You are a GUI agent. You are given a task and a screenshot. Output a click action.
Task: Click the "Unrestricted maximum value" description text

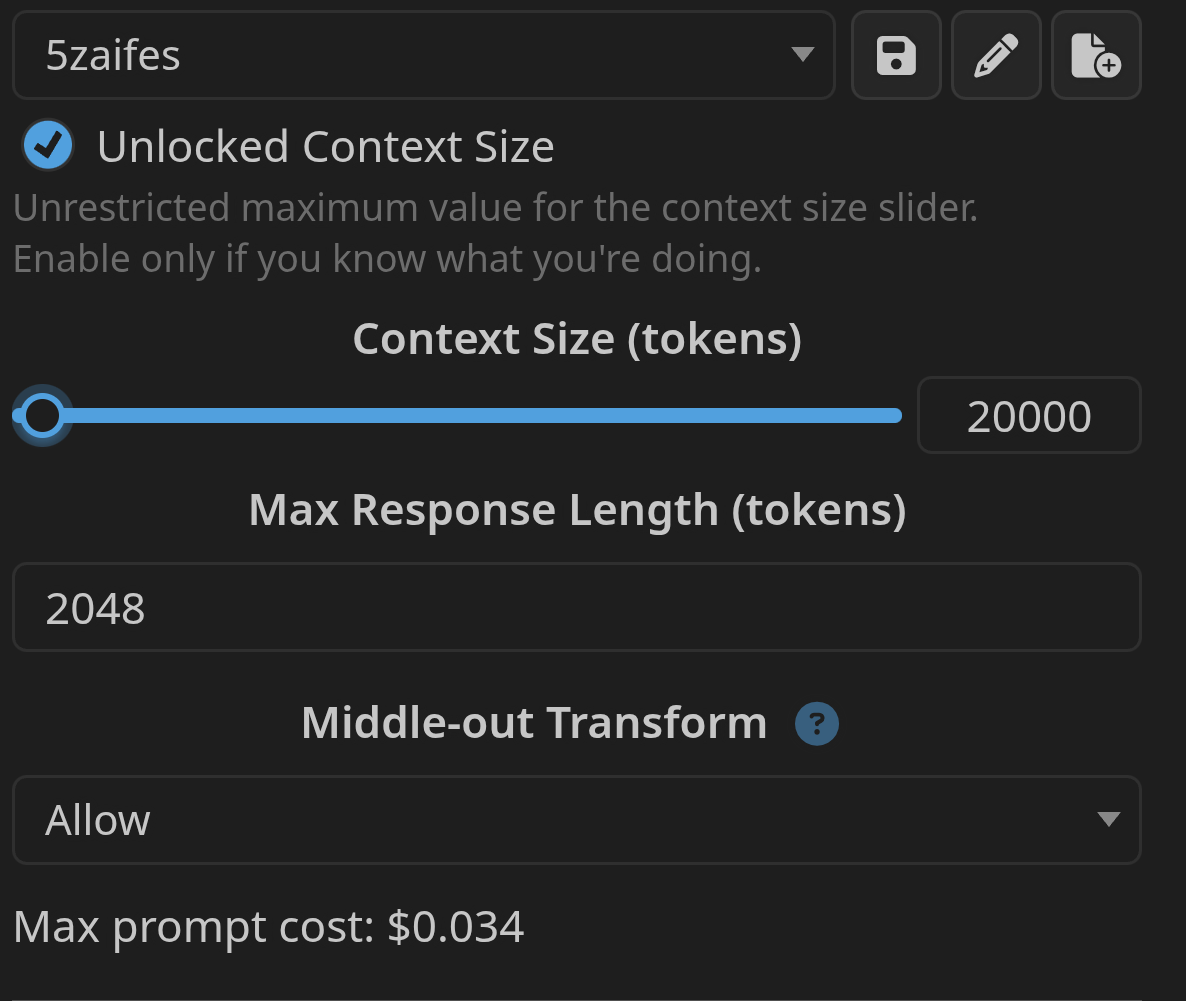tap(495, 208)
